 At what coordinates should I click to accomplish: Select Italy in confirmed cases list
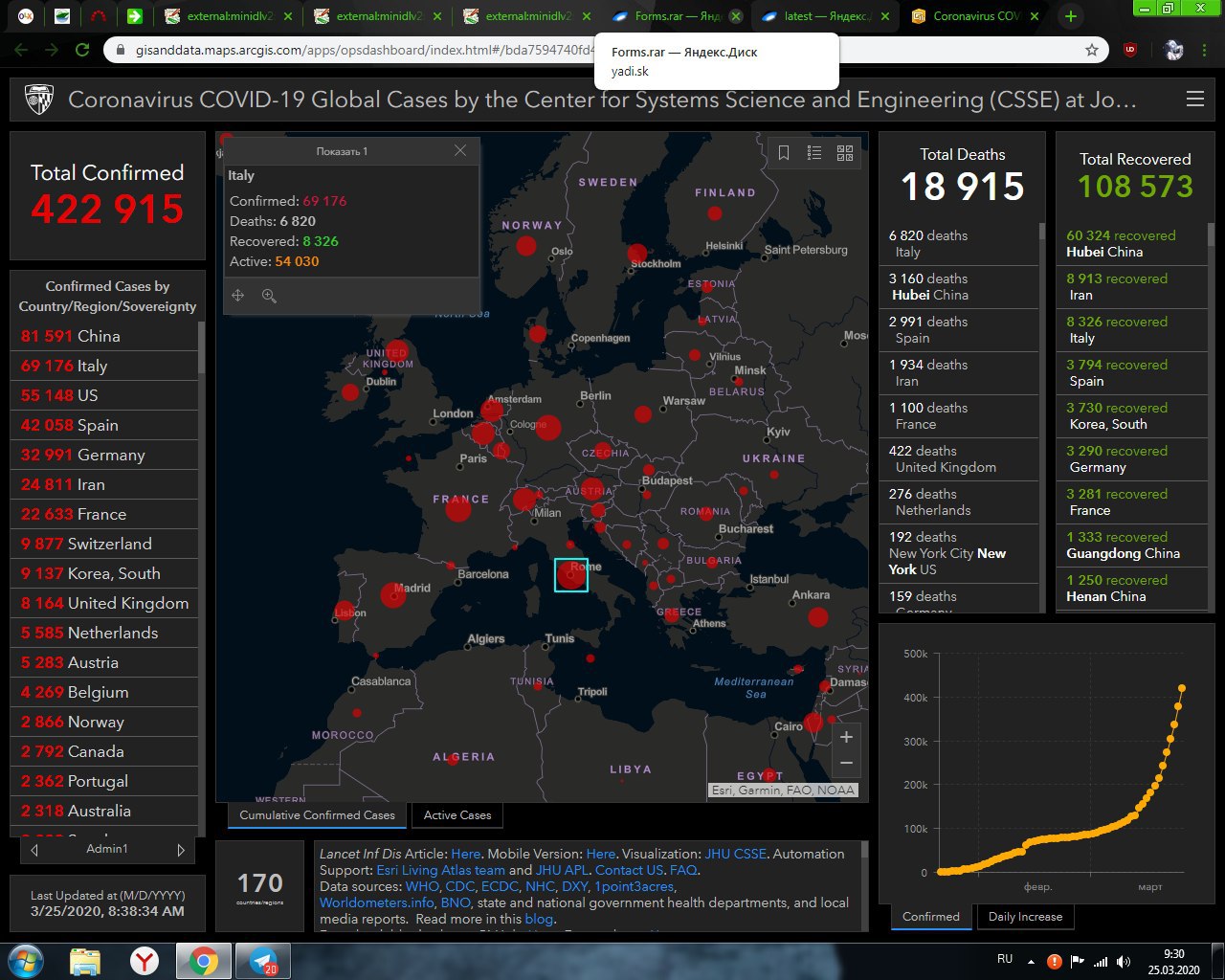[103, 366]
